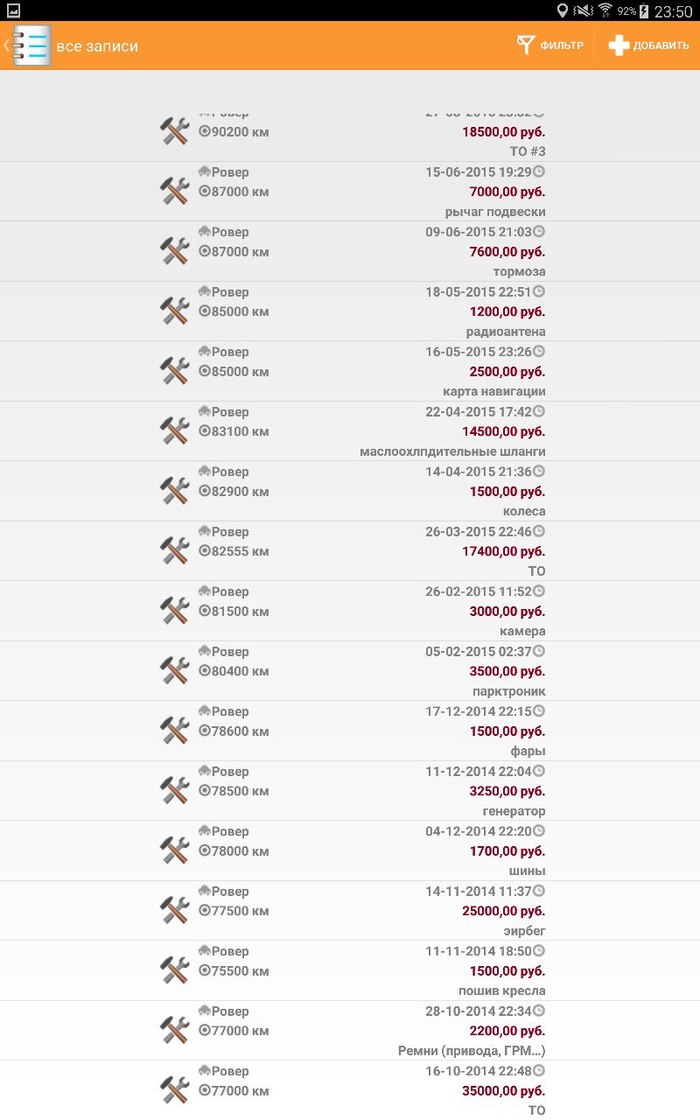Tap repair icon on 'радиоантена' row
The height and width of the screenshot is (1120, 700).
tap(175, 311)
